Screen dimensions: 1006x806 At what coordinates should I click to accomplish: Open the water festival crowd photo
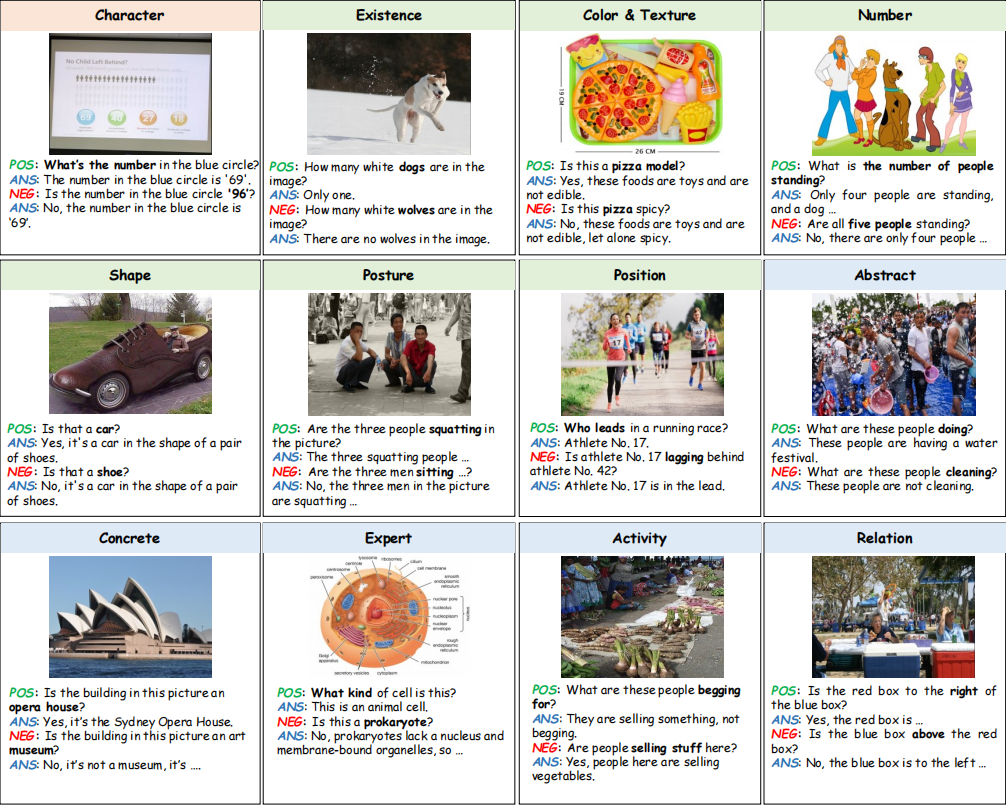[x=894, y=354]
